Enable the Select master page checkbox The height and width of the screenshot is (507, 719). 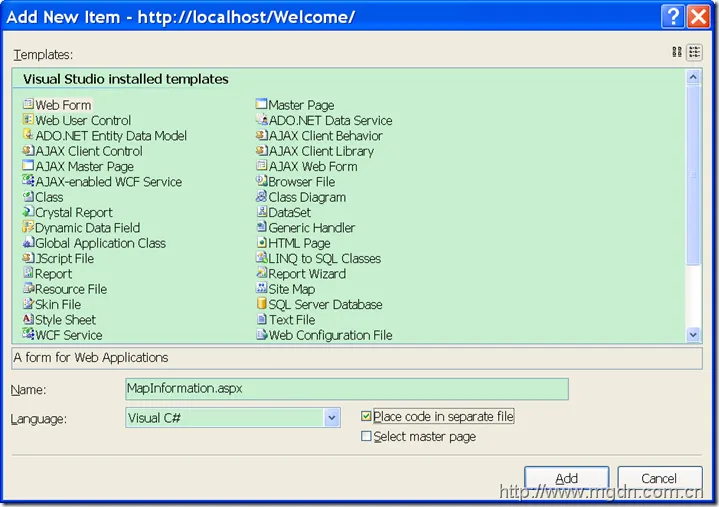click(x=366, y=436)
